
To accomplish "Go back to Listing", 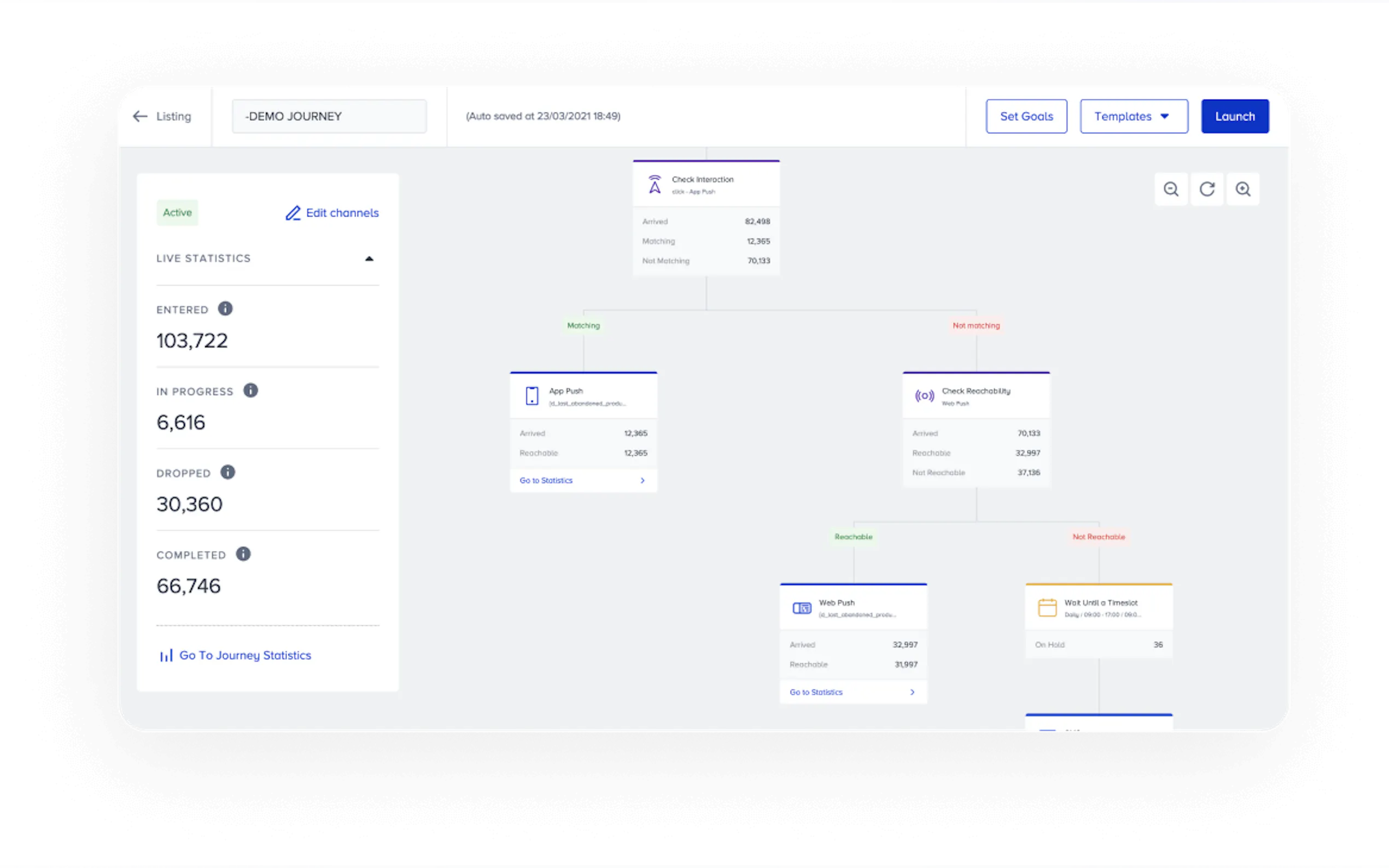I will click(x=162, y=116).
